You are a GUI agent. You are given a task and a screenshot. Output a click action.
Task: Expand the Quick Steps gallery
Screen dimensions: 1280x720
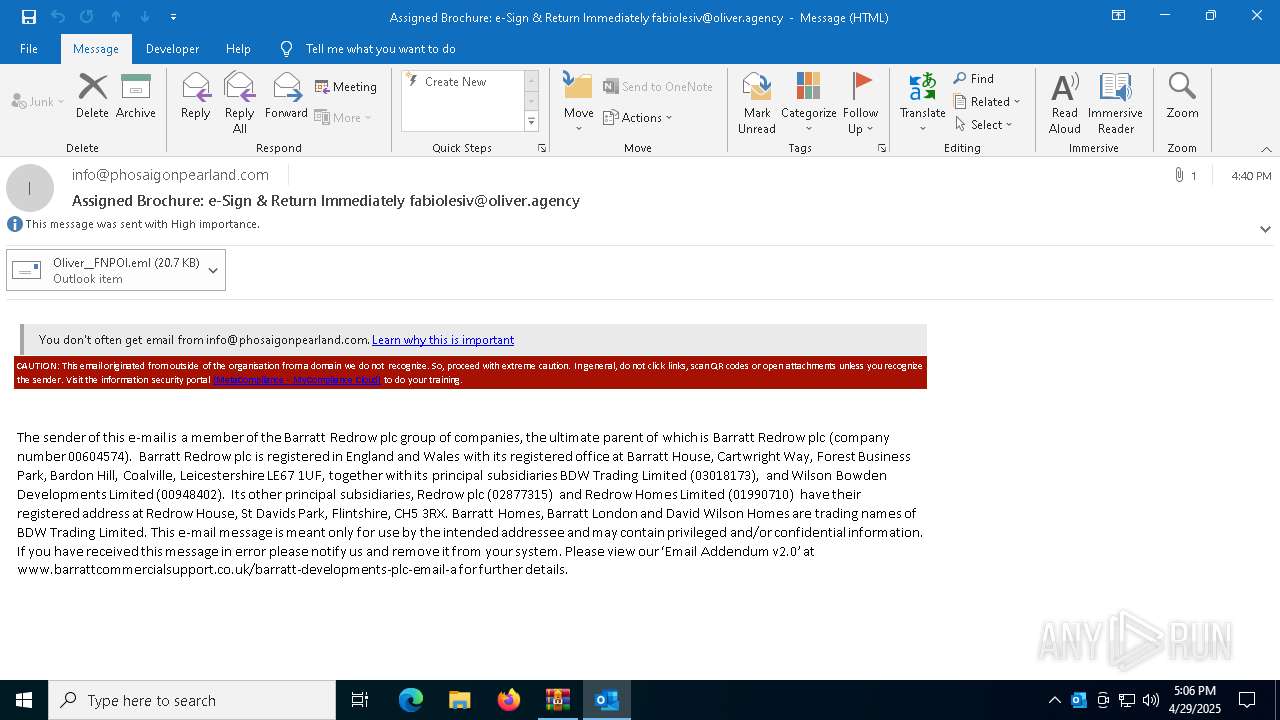pyautogui.click(x=531, y=122)
